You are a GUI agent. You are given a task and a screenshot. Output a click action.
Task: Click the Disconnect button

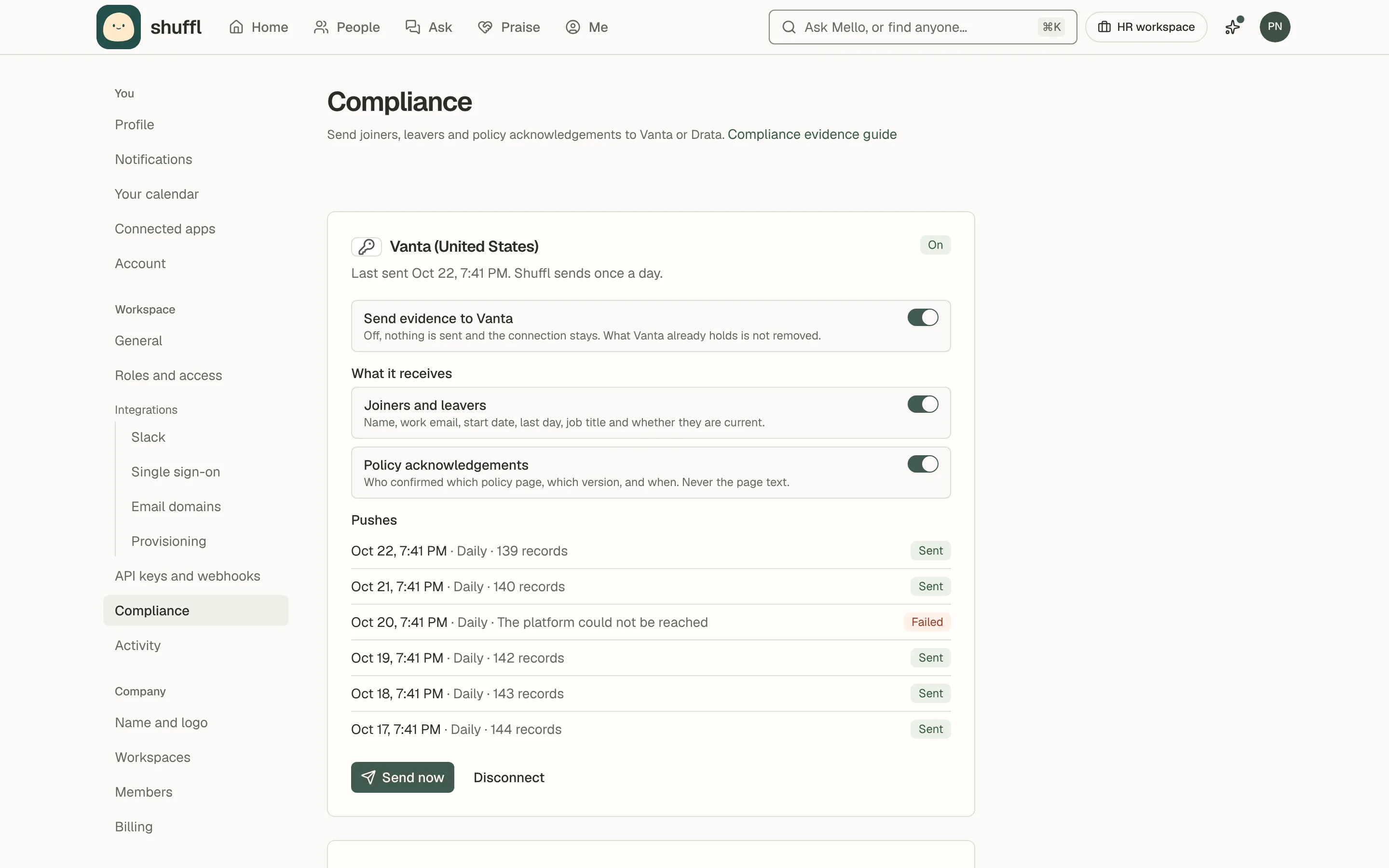click(508, 777)
